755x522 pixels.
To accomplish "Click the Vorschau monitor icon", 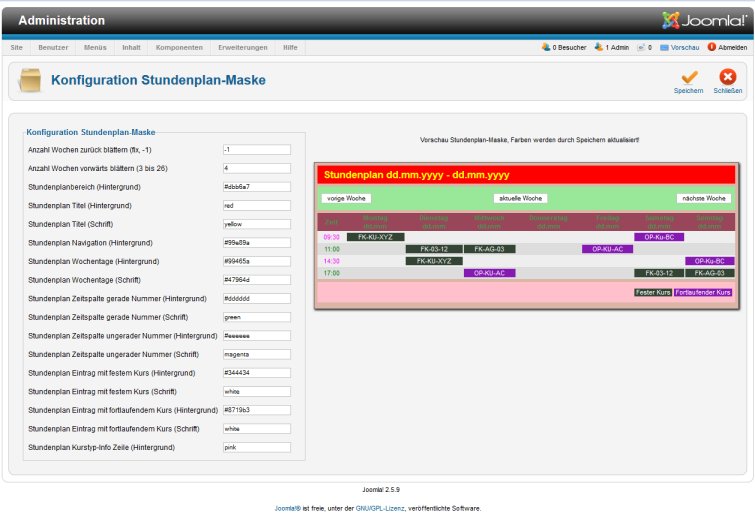I will point(664,47).
